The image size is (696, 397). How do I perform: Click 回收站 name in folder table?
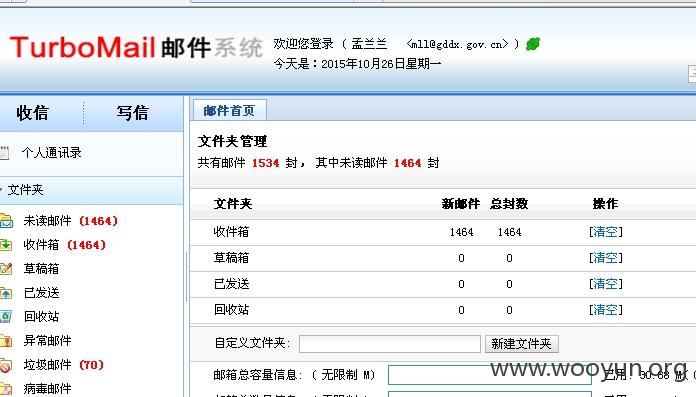pyautogui.click(x=231, y=310)
